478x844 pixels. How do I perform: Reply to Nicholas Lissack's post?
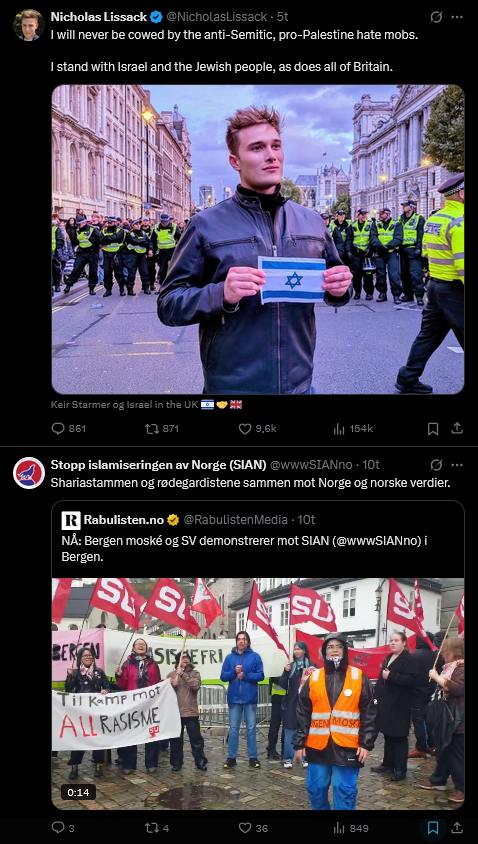(68, 428)
